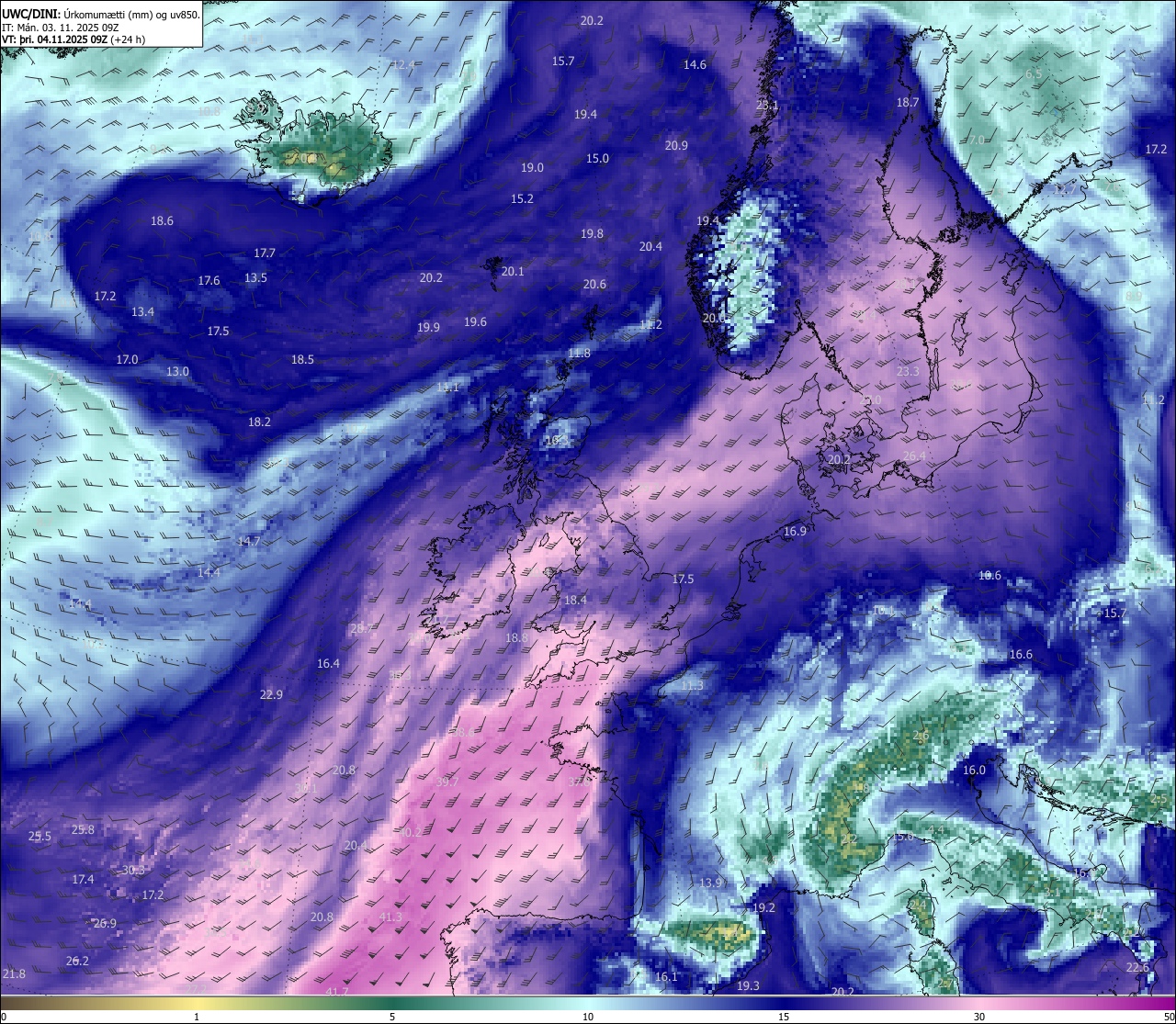Click the 11.3 value over Belgium
The width and height of the screenshot is (1176, 1024).
692,685
